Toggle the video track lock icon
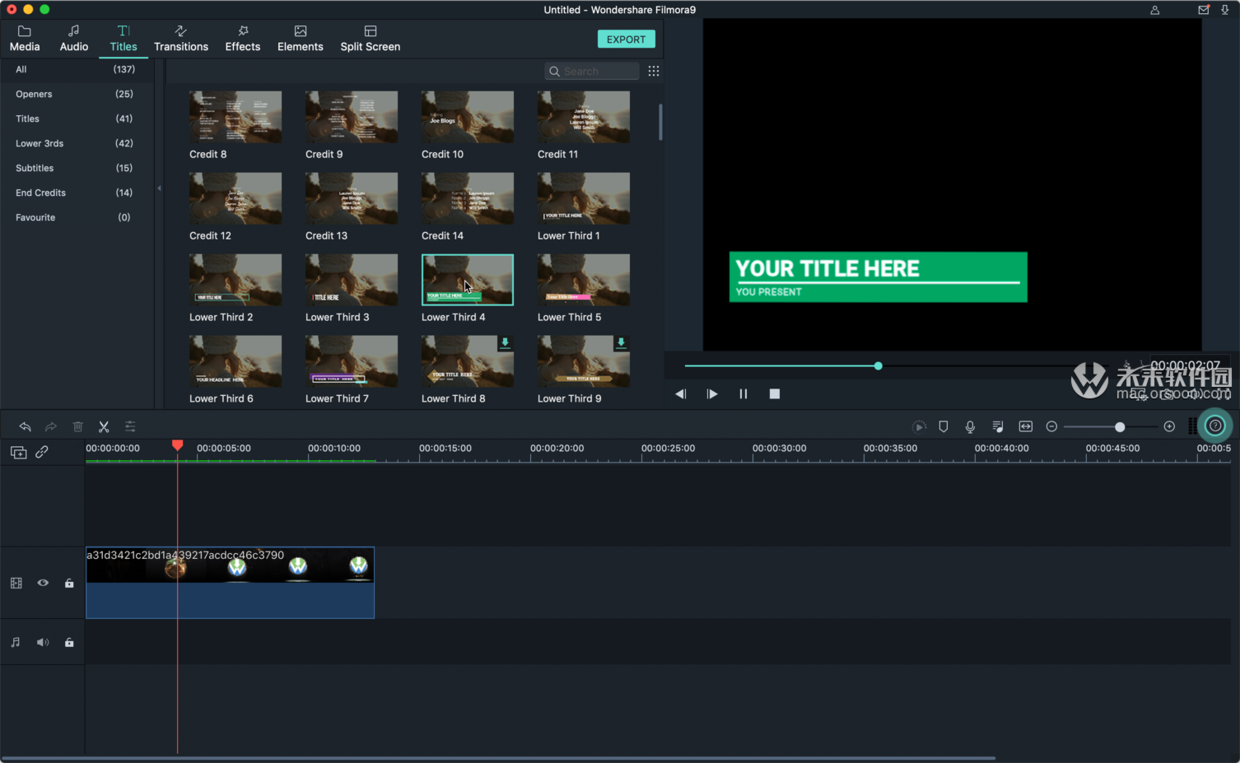 click(x=69, y=583)
